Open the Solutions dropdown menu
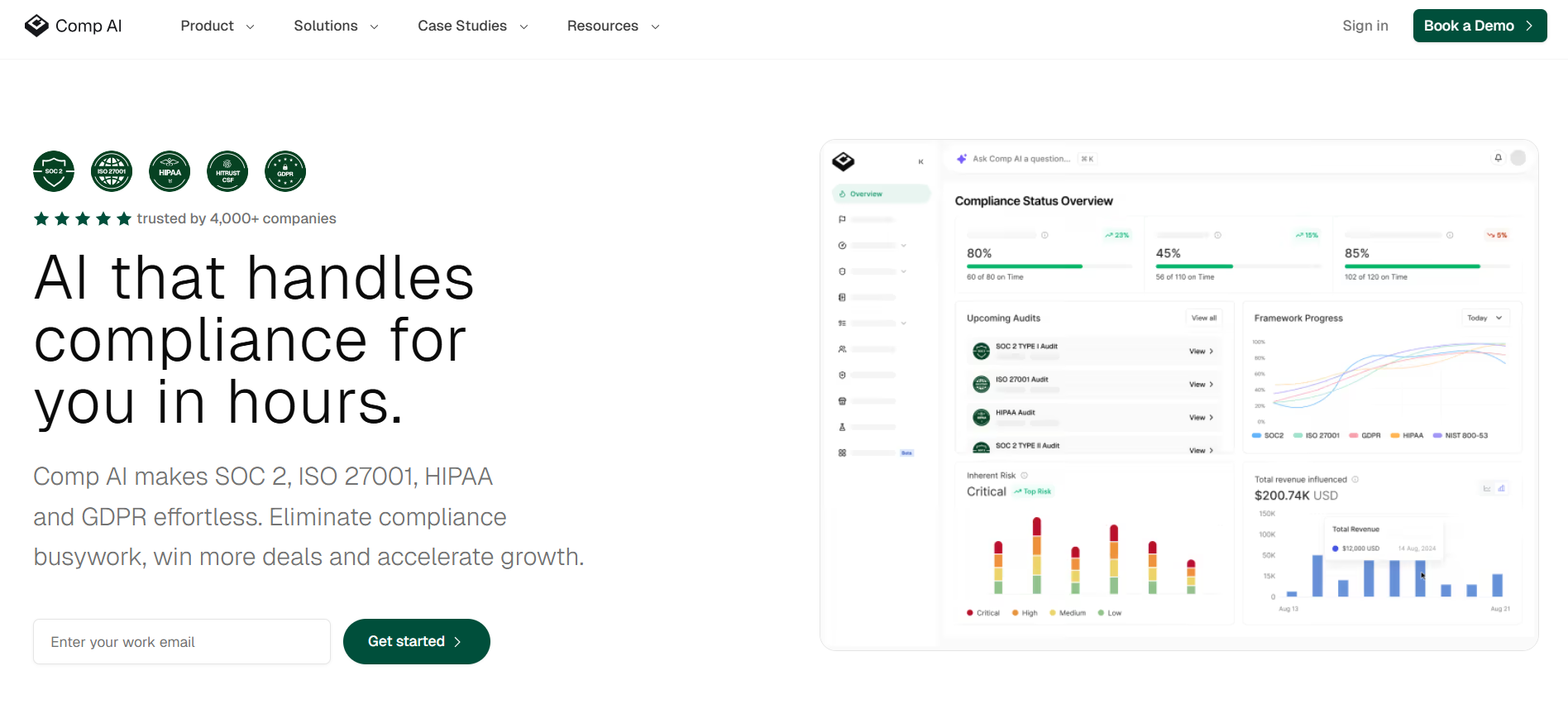The height and width of the screenshot is (709, 1568). point(336,26)
